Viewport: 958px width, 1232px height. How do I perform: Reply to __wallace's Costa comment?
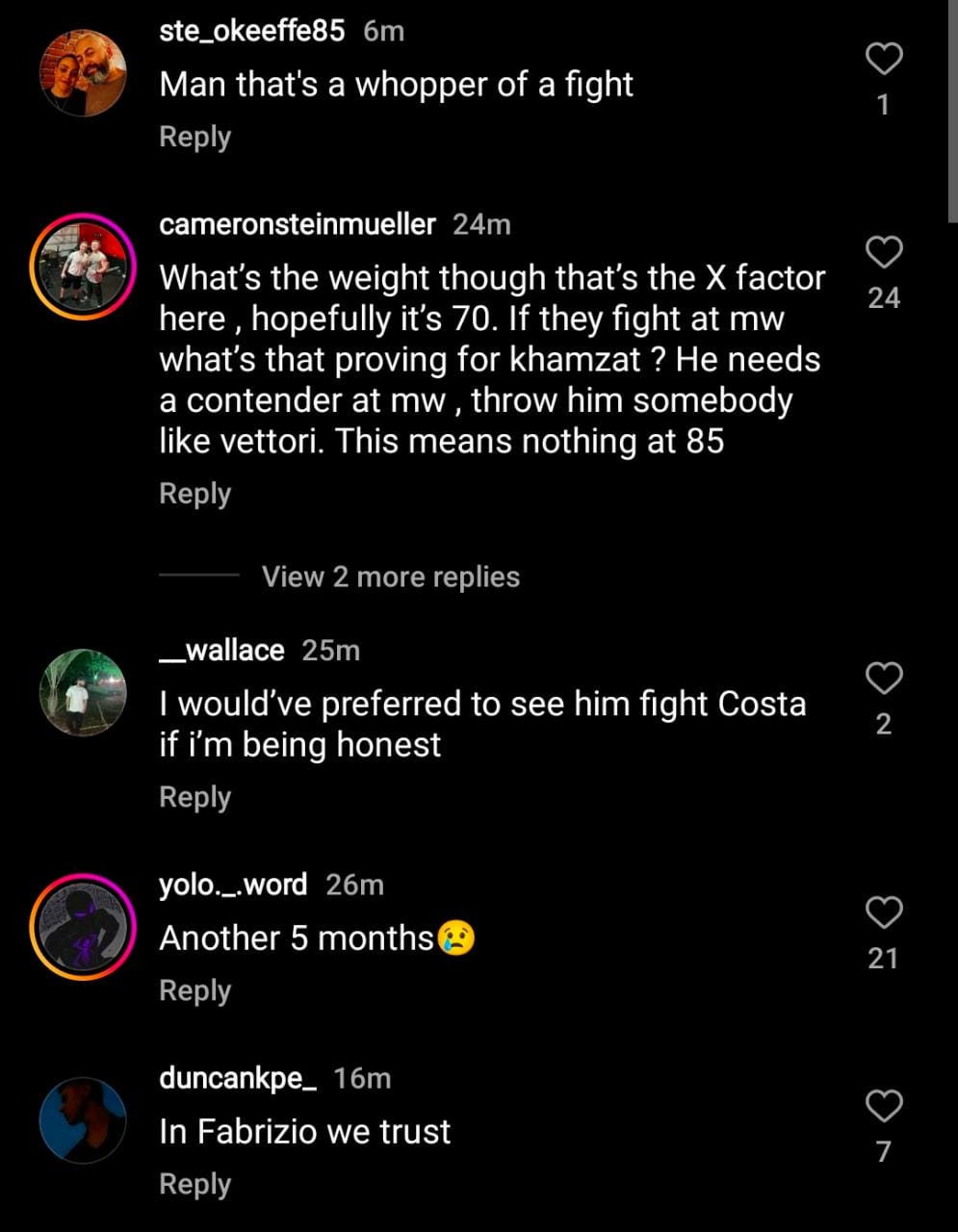coord(194,797)
